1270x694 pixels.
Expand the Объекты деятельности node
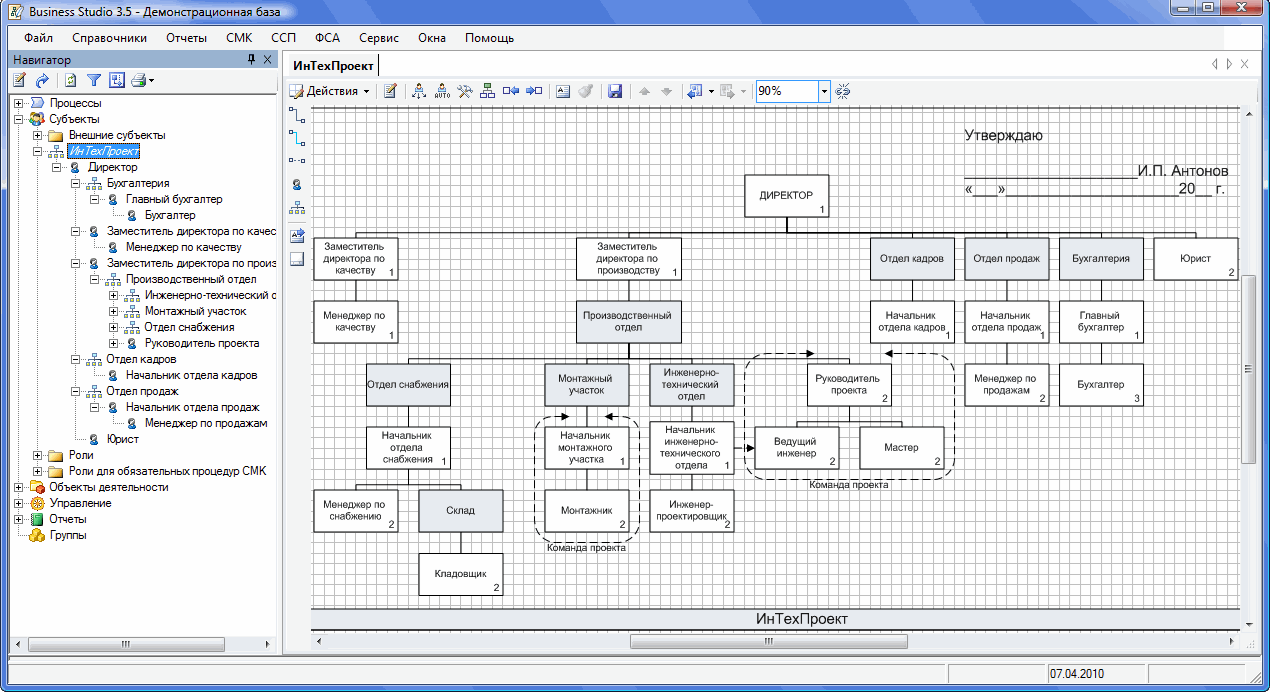click(18, 487)
